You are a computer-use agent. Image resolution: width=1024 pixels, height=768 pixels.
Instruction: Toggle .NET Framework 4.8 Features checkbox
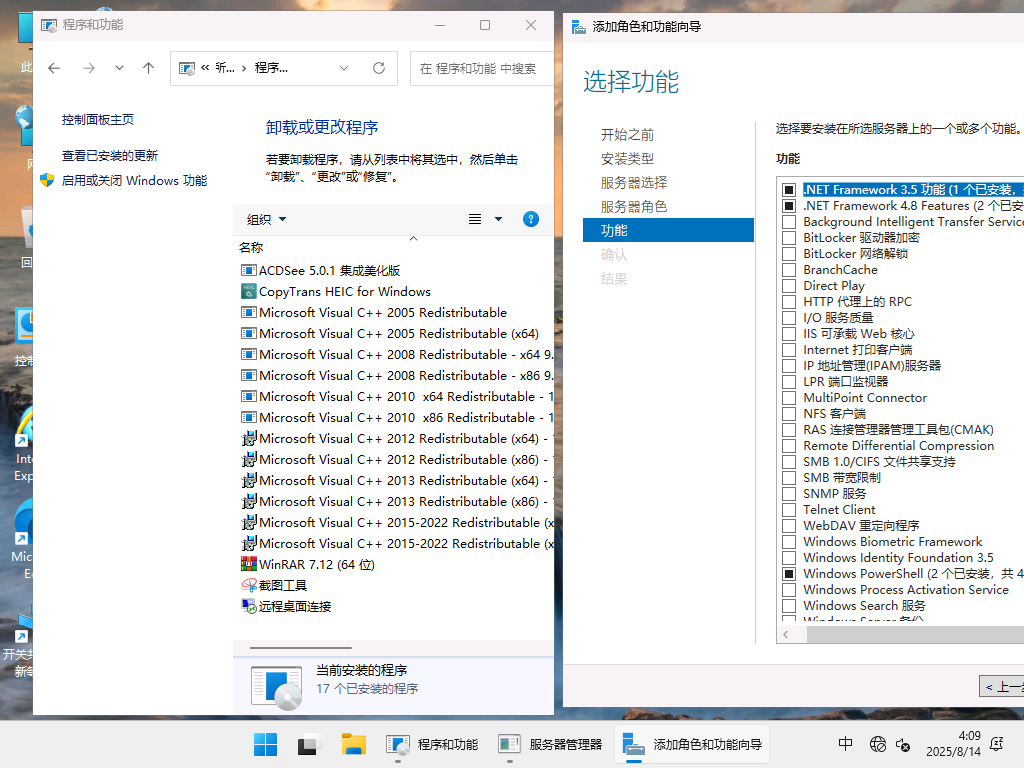tap(789, 206)
